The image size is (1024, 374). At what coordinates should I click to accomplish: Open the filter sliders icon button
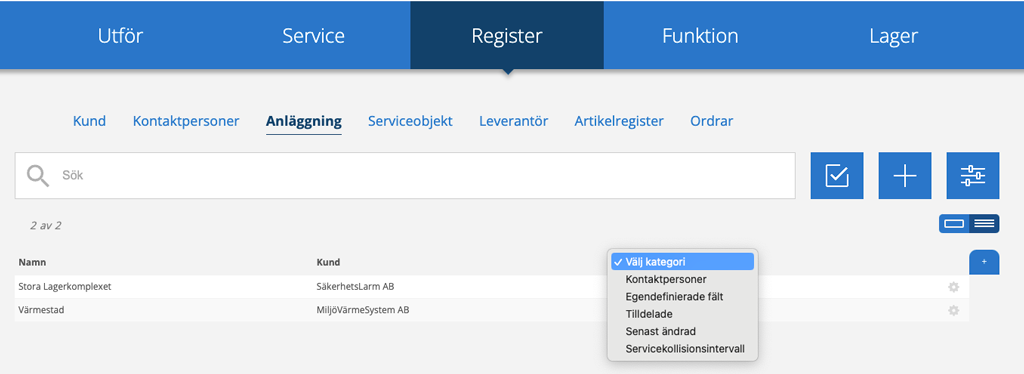click(972, 176)
